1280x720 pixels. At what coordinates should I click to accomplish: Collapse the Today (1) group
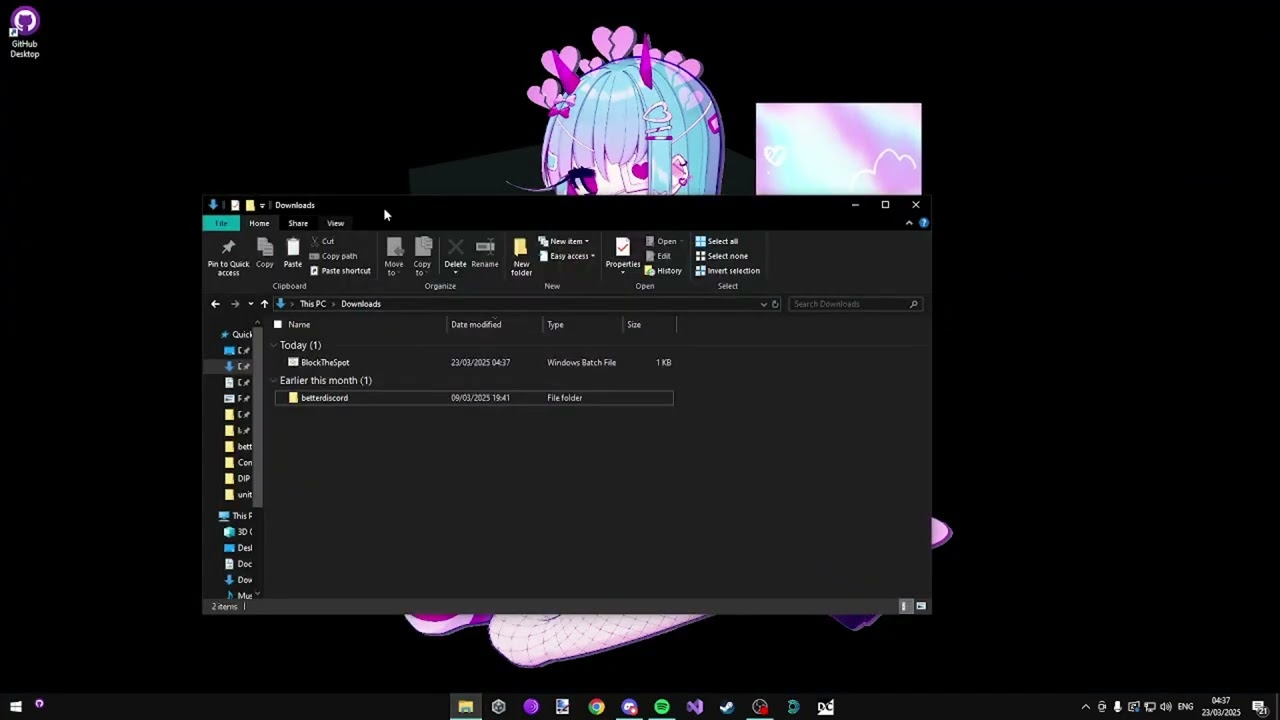(x=274, y=345)
